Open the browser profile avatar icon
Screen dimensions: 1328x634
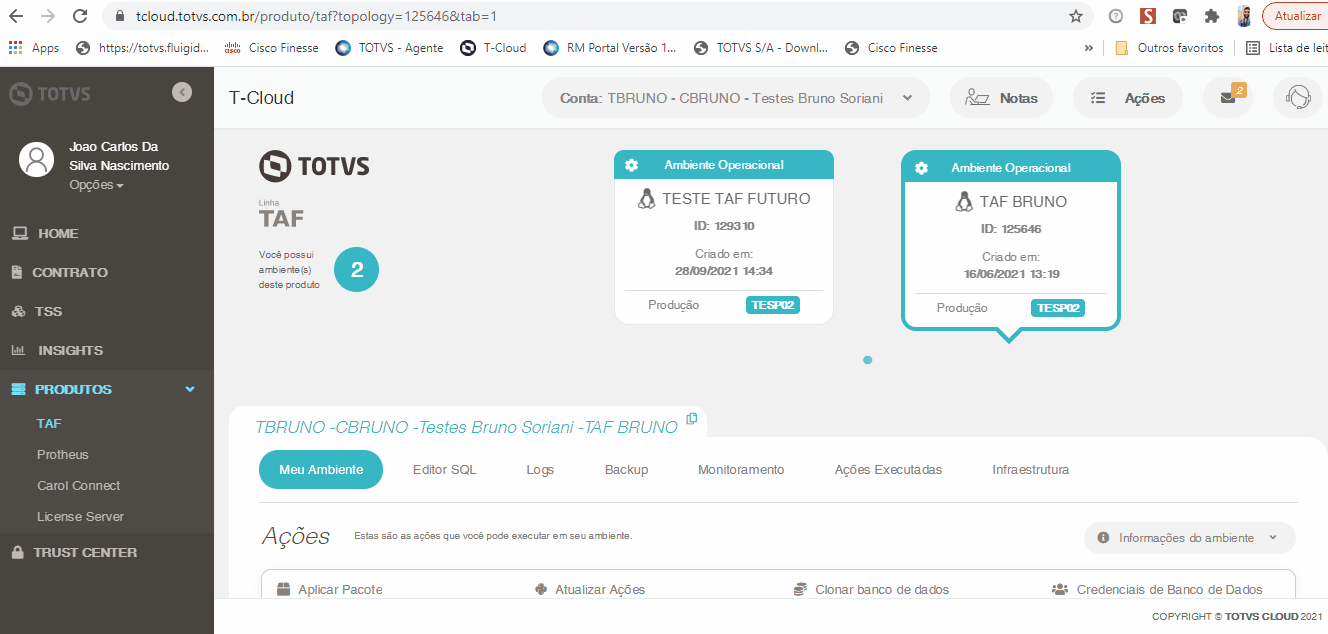(1244, 16)
